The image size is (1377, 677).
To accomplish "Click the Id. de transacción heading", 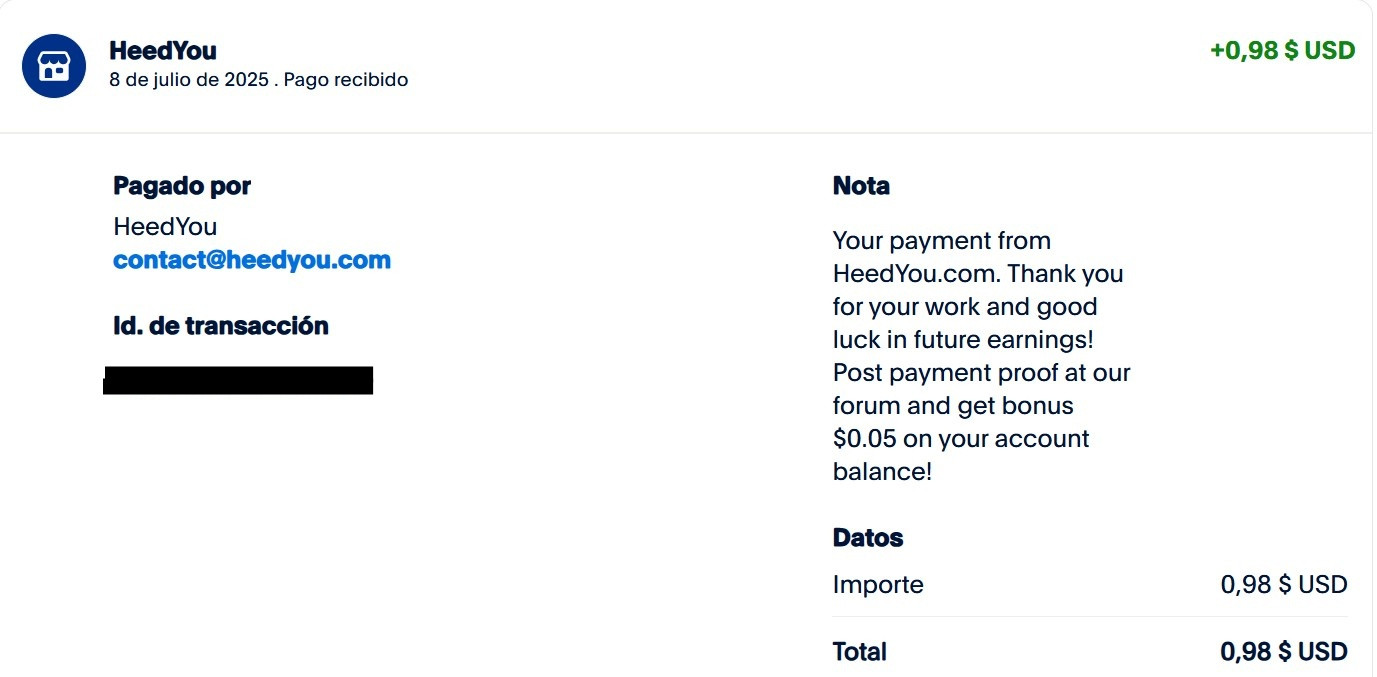I will [x=221, y=325].
